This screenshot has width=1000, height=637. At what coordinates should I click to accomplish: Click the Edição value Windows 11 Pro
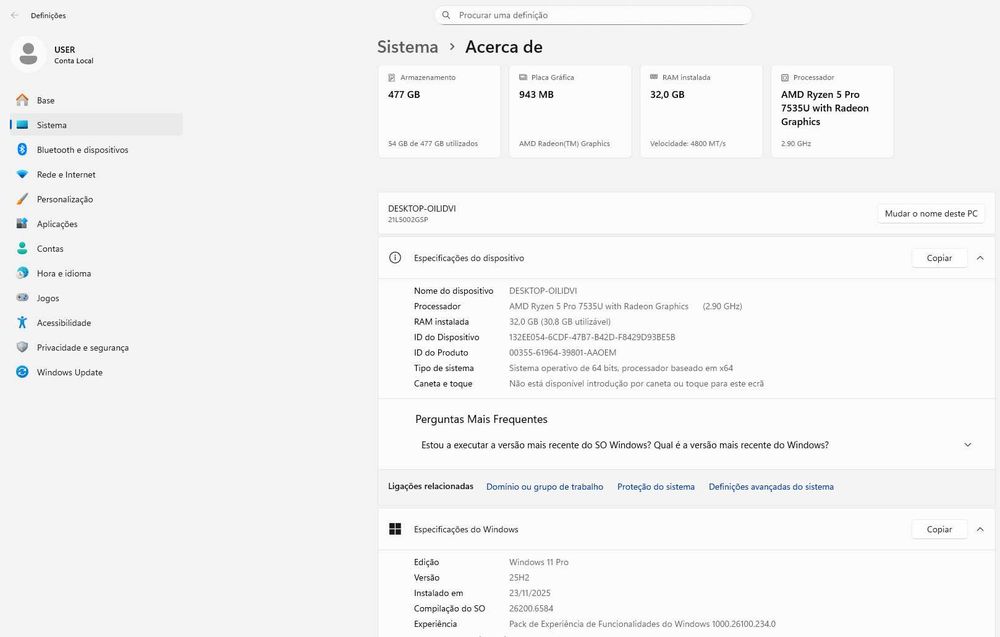(538, 562)
